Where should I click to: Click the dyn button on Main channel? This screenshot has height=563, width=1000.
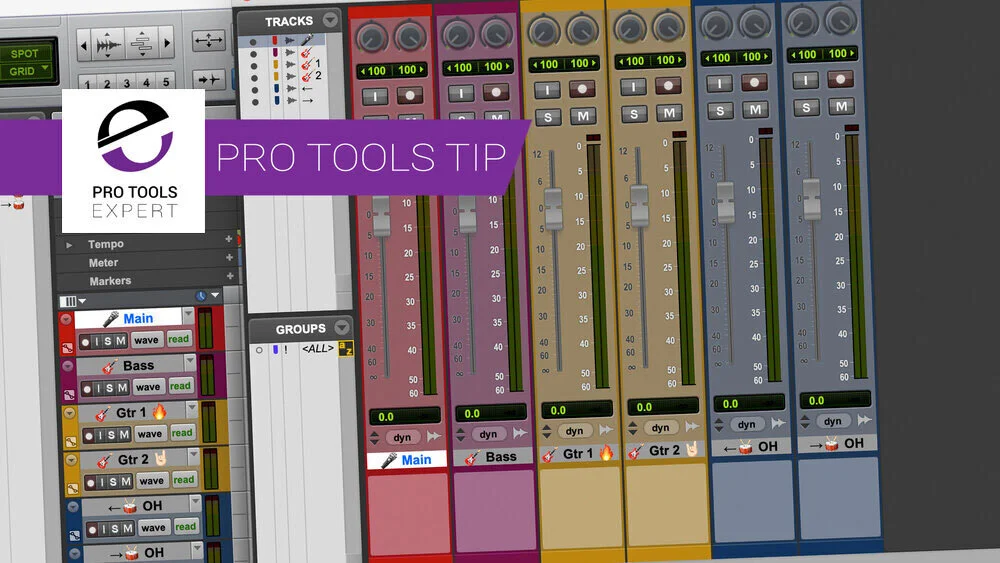click(x=402, y=437)
